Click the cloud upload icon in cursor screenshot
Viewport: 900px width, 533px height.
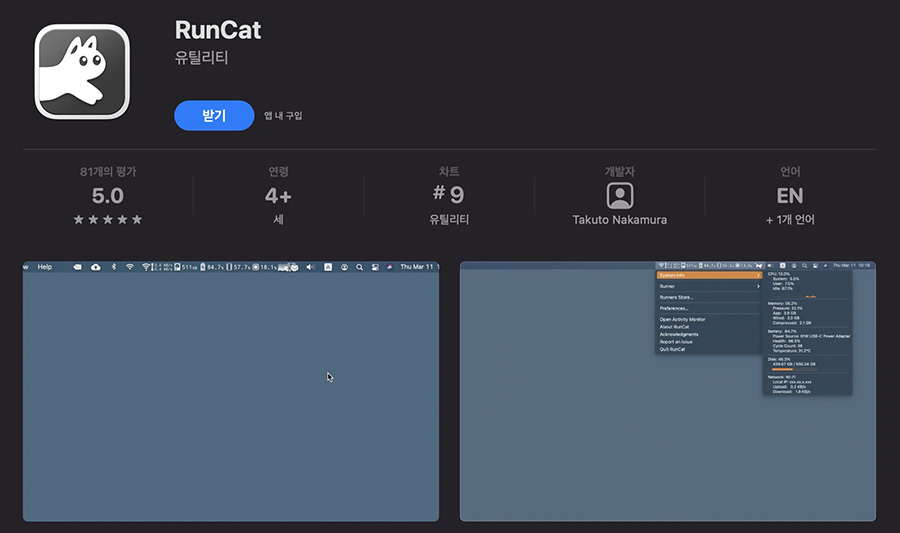pos(96,267)
